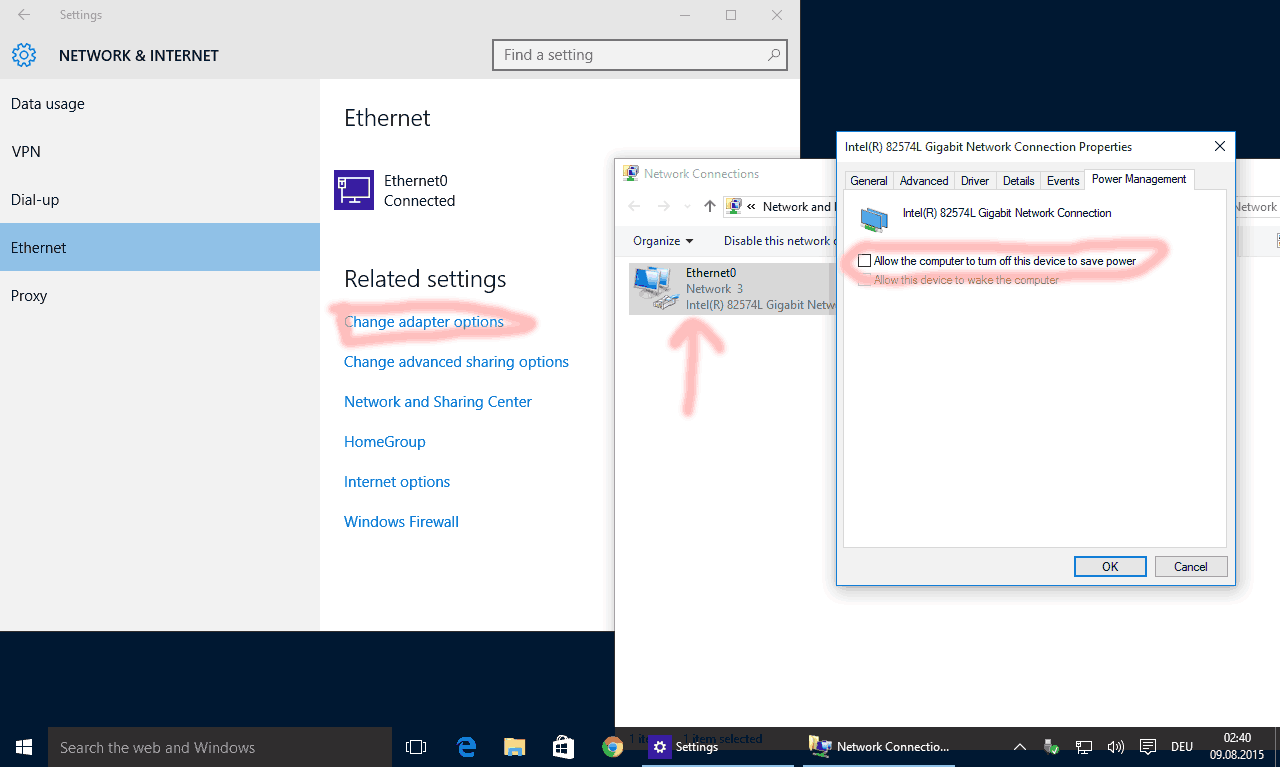Select Data usage in Settings sidebar
The width and height of the screenshot is (1280, 767).
pyautogui.click(x=160, y=103)
